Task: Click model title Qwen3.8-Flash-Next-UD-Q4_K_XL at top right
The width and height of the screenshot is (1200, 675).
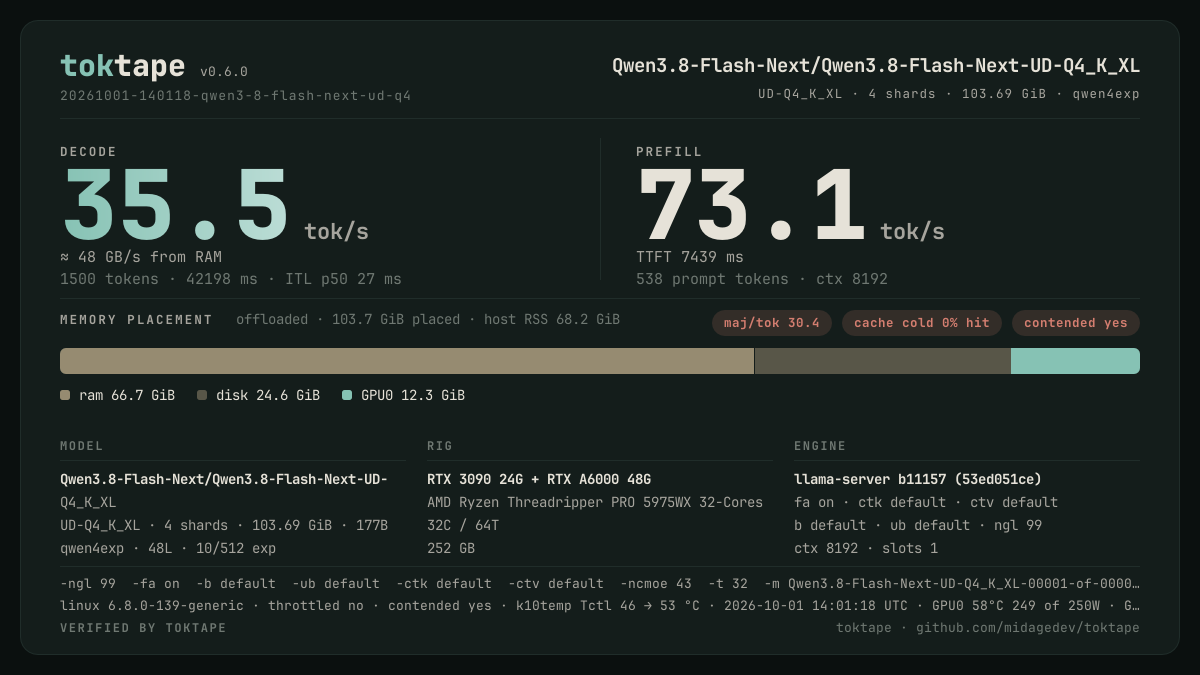Action: coord(876,66)
